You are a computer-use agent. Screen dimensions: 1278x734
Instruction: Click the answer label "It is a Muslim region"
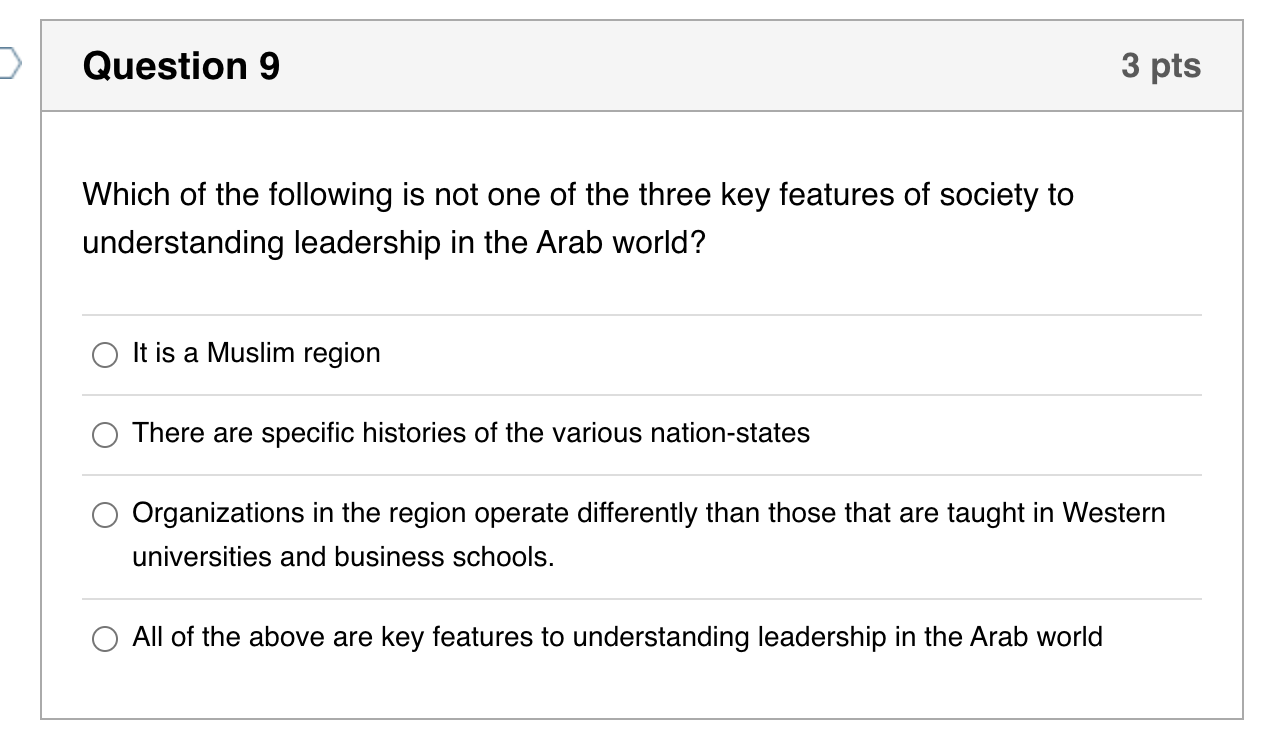point(256,353)
